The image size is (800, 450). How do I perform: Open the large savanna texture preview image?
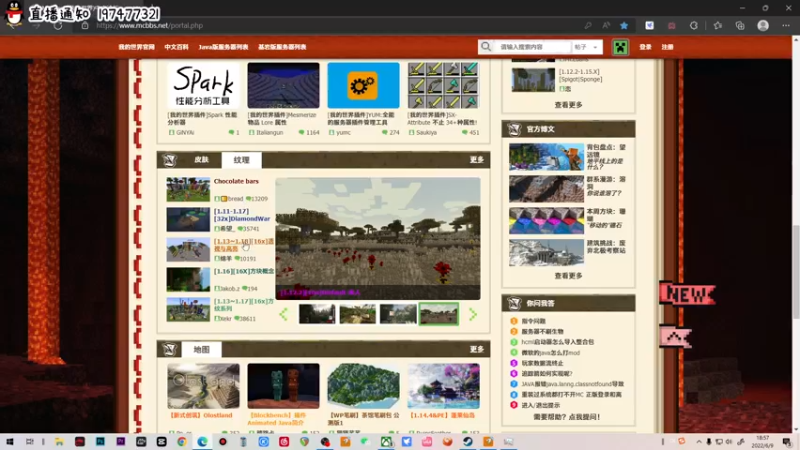(378, 238)
